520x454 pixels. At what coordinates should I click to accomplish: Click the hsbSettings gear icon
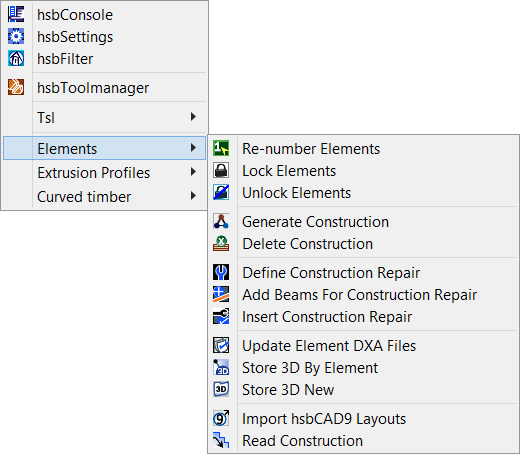pyautogui.click(x=16, y=36)
